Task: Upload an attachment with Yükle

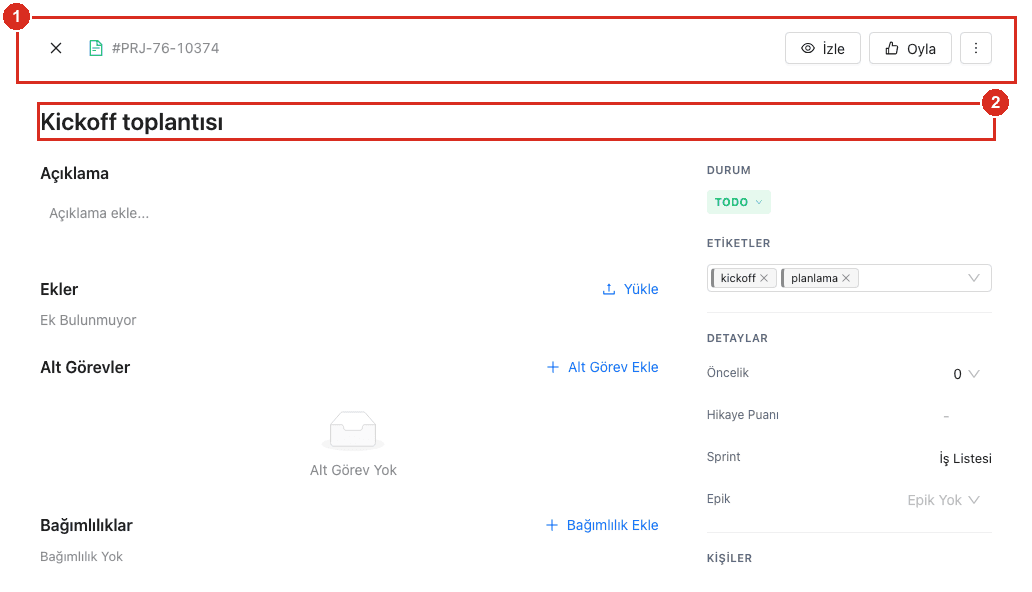Action: 630,289
